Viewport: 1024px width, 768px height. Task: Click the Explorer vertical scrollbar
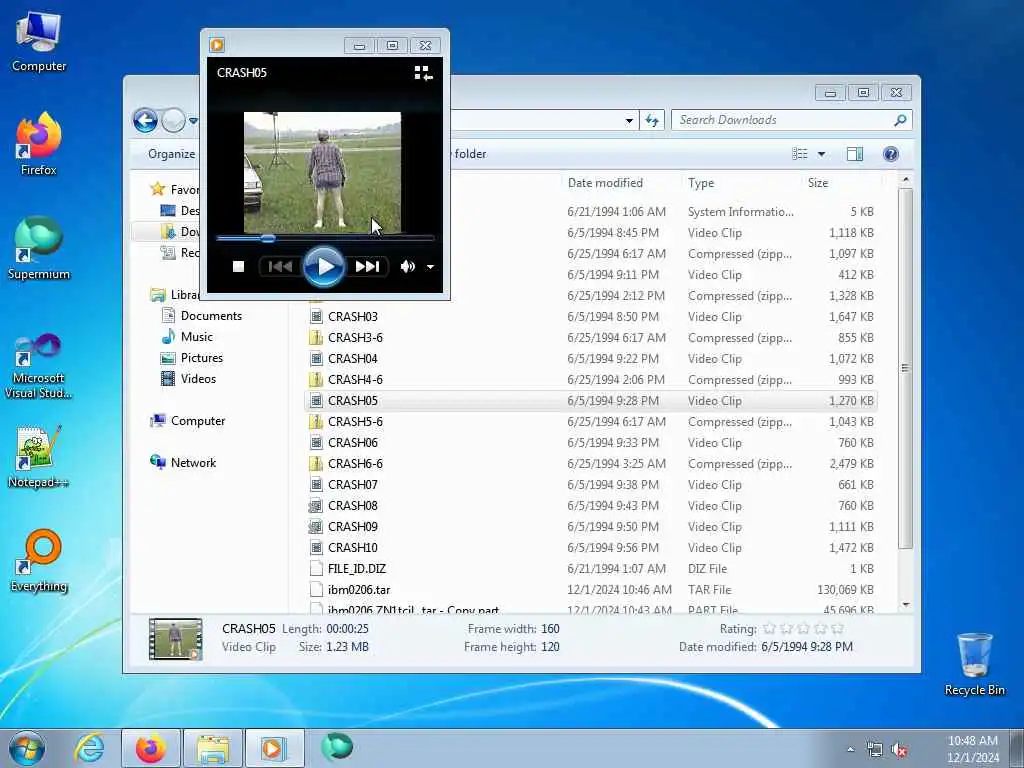[905, 369]
